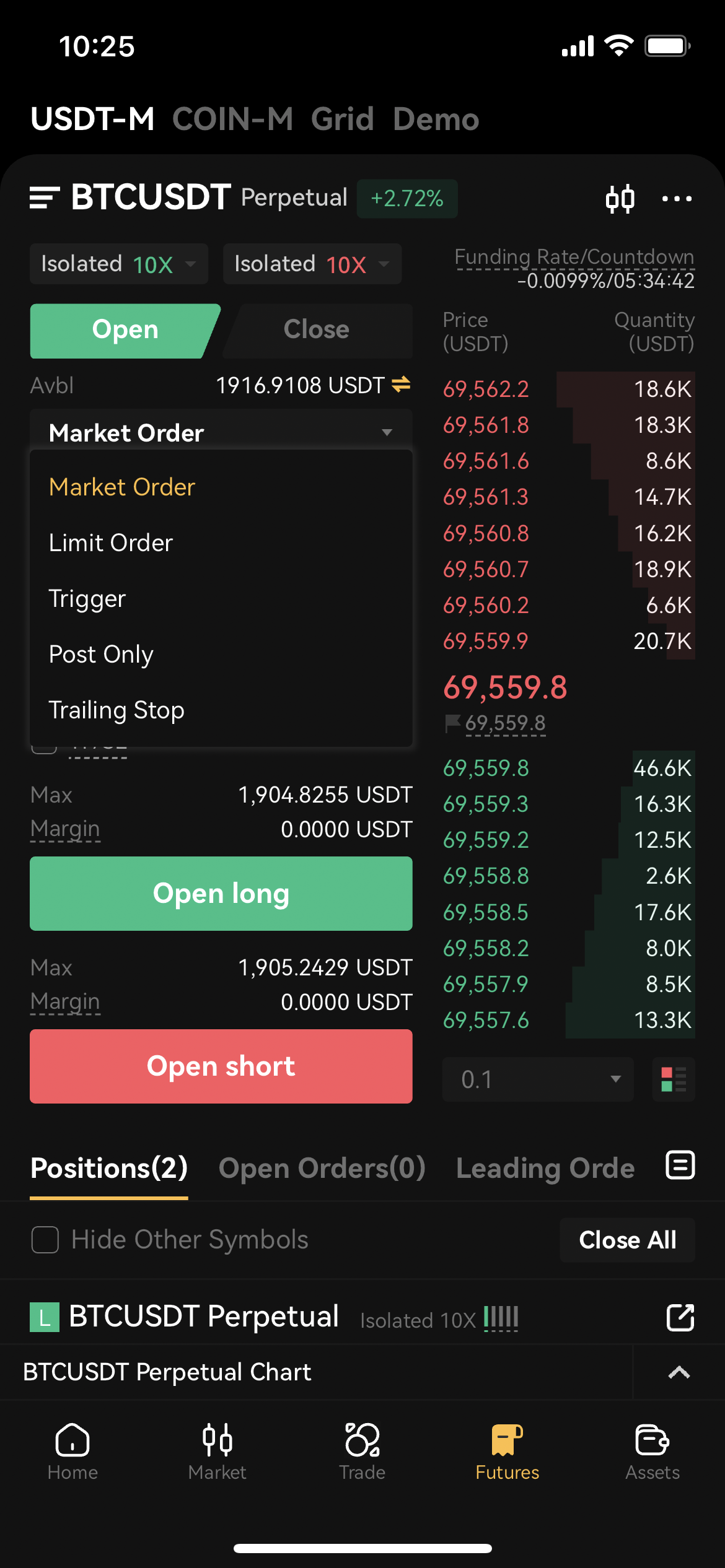Select Limit Order from the list
This screenshot has width=725, height=1568.
(111, 543)
